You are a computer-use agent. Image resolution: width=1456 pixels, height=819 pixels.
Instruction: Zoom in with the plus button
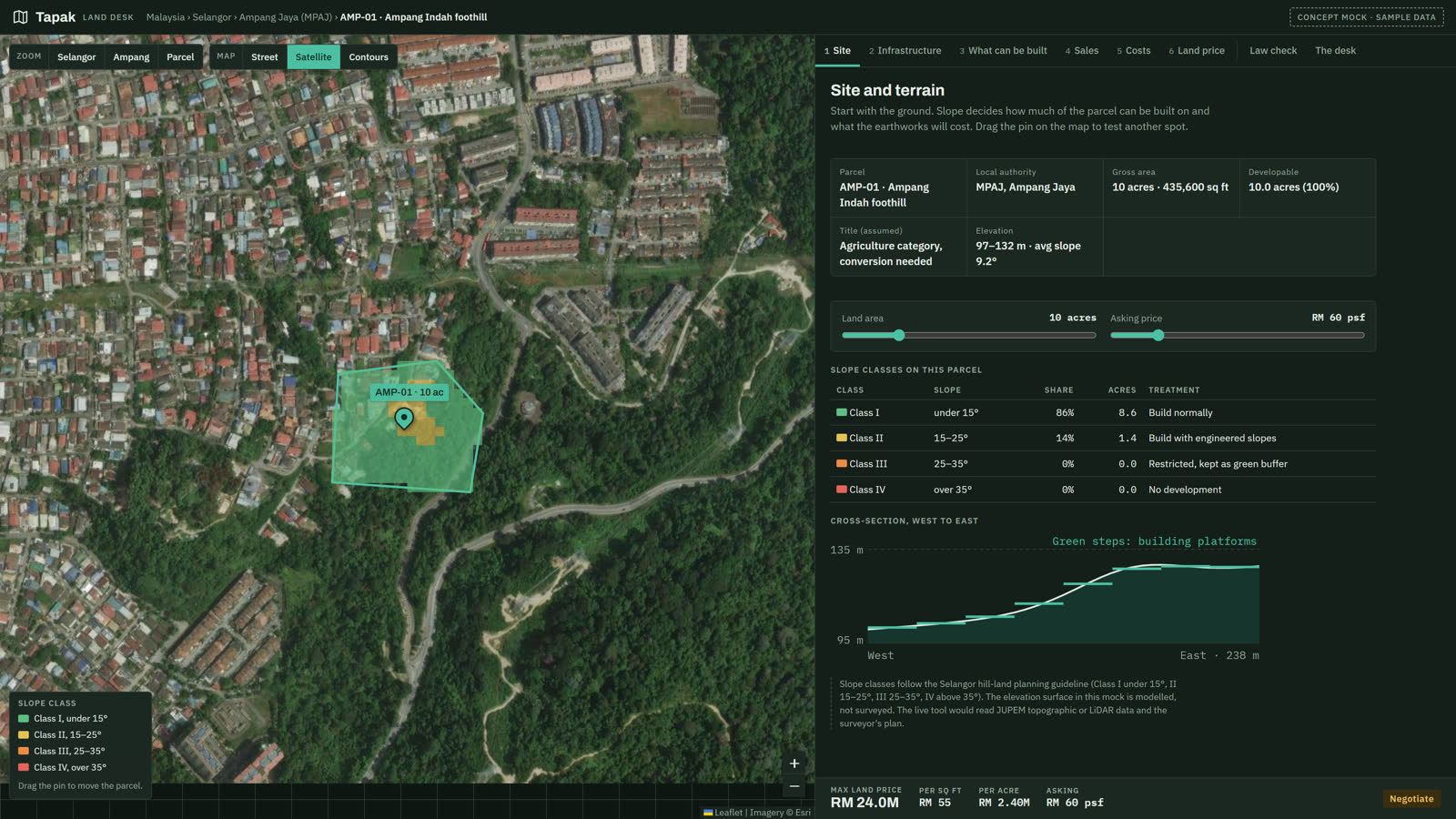[794, 763]
